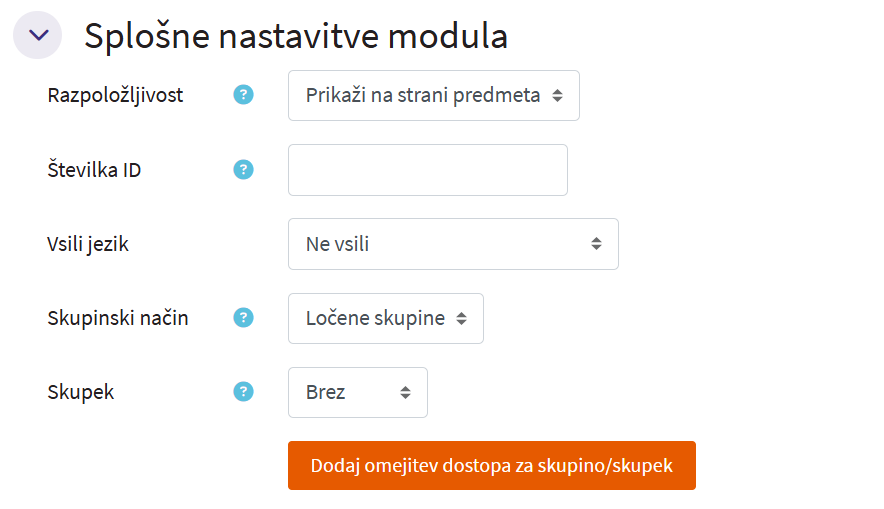Click the Splošne nastavitve modula heading
Image resolution: width=884 pixels, height=509 pixels.
pos(296,36)
